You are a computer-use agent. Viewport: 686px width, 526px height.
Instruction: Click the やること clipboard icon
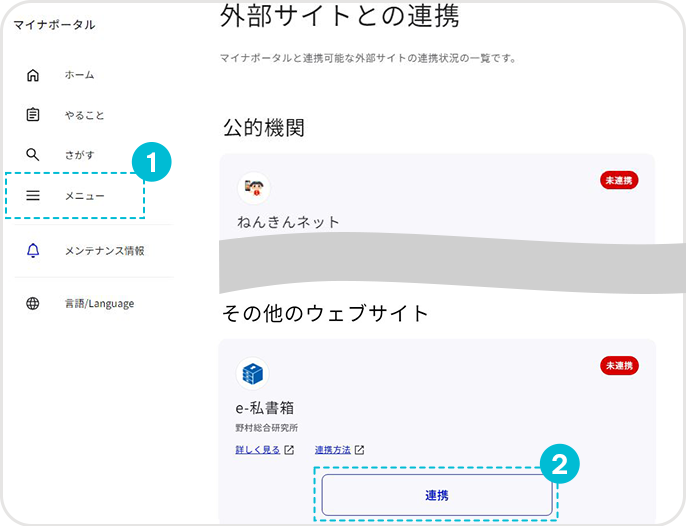tap(33, 115)
